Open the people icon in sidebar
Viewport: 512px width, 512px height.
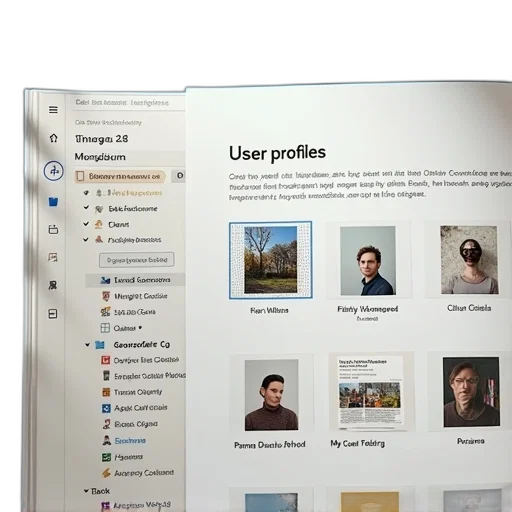(53, 285)
